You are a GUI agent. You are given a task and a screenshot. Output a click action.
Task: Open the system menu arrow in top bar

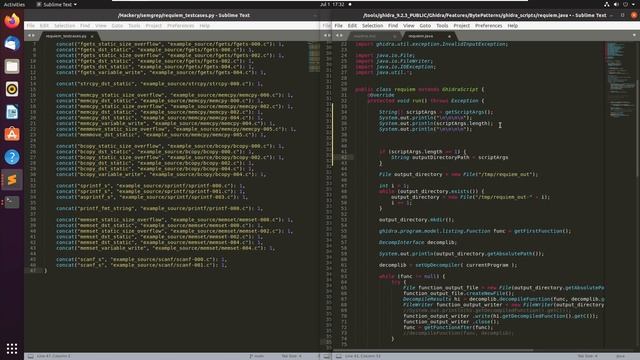point(634,4)
